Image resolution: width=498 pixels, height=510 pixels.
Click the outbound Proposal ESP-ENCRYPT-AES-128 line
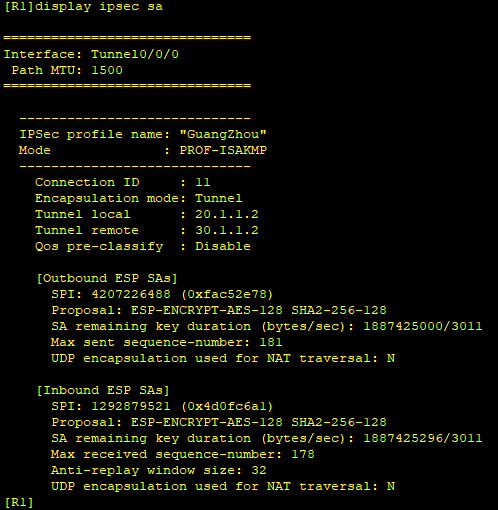(219, 310)
